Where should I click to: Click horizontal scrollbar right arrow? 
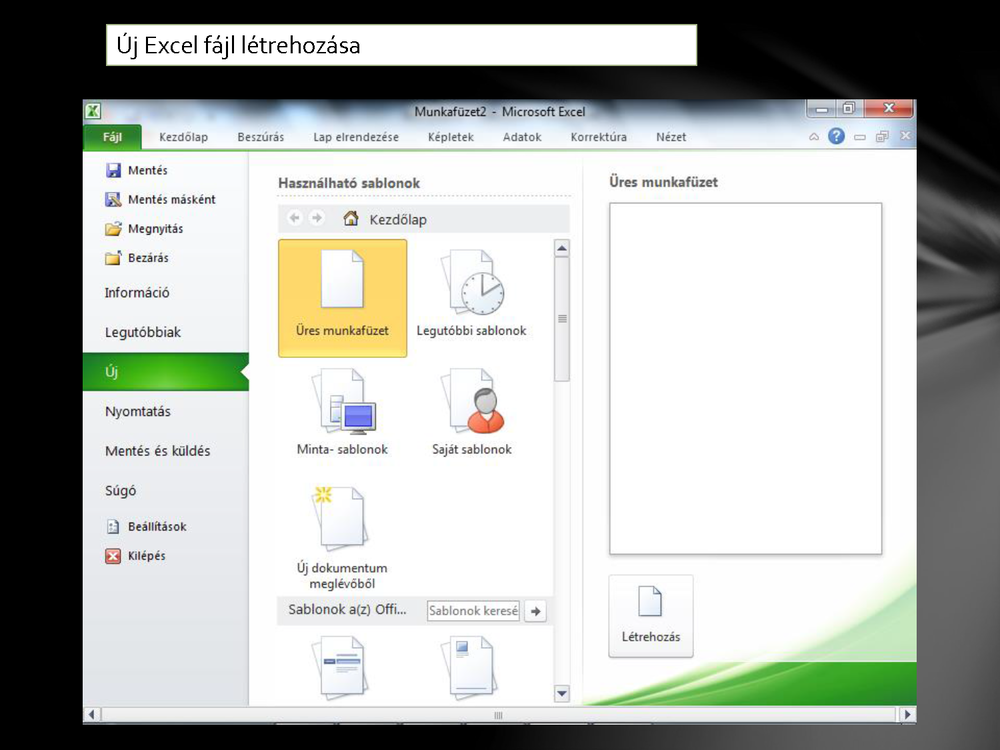[907, 714]
